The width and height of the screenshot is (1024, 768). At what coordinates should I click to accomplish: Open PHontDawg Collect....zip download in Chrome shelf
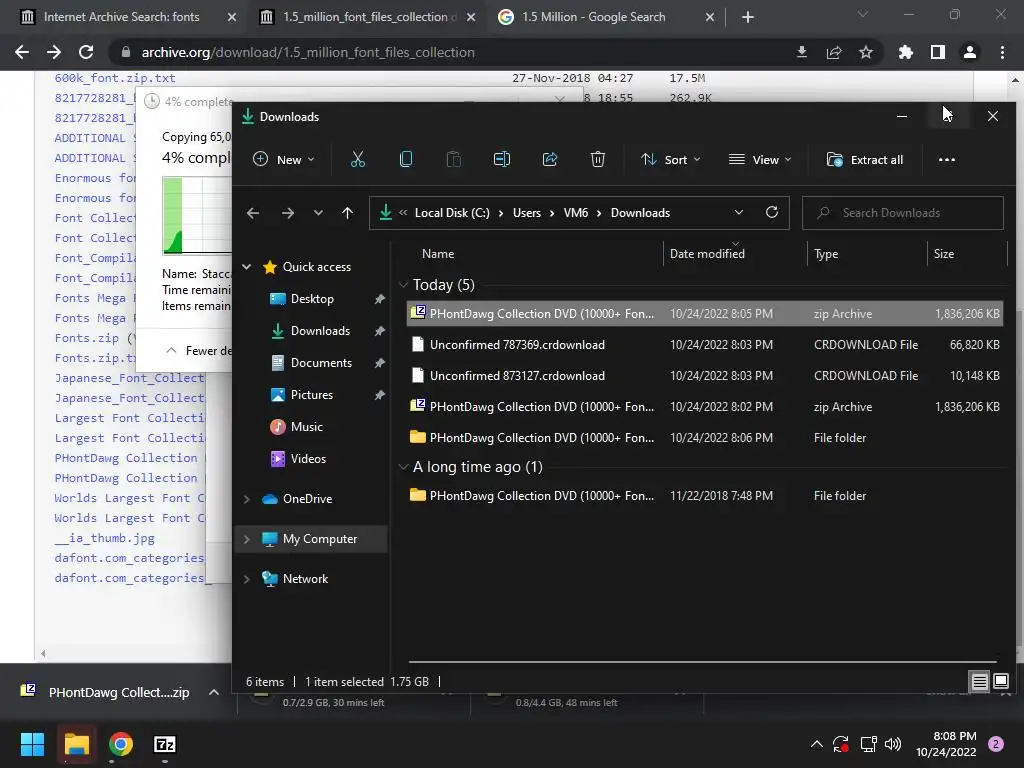tap(106, 692)
